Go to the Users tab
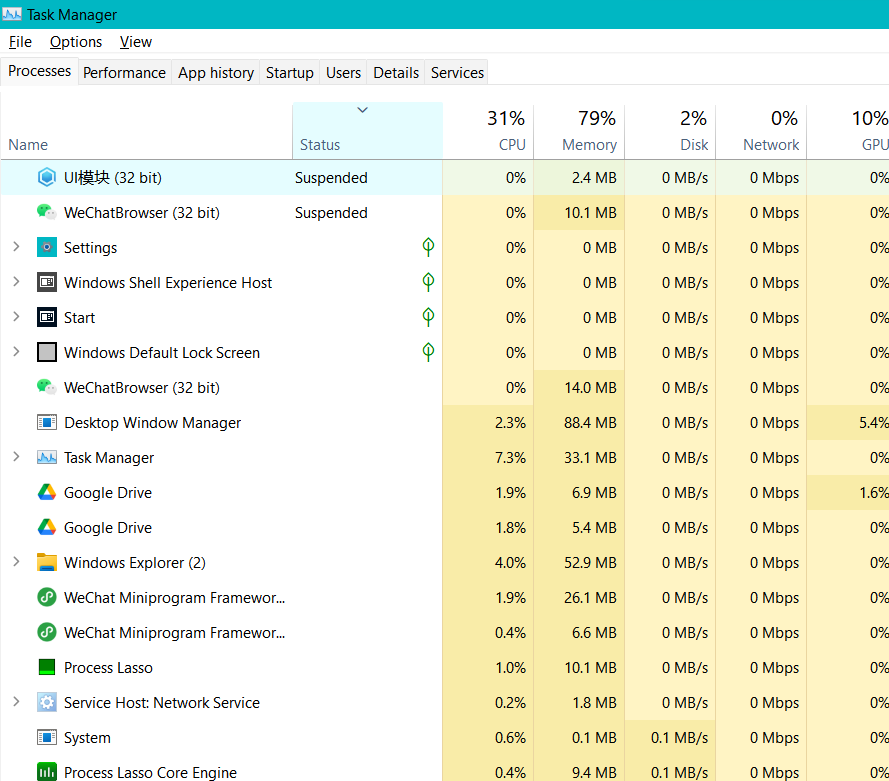 [343, 73]
